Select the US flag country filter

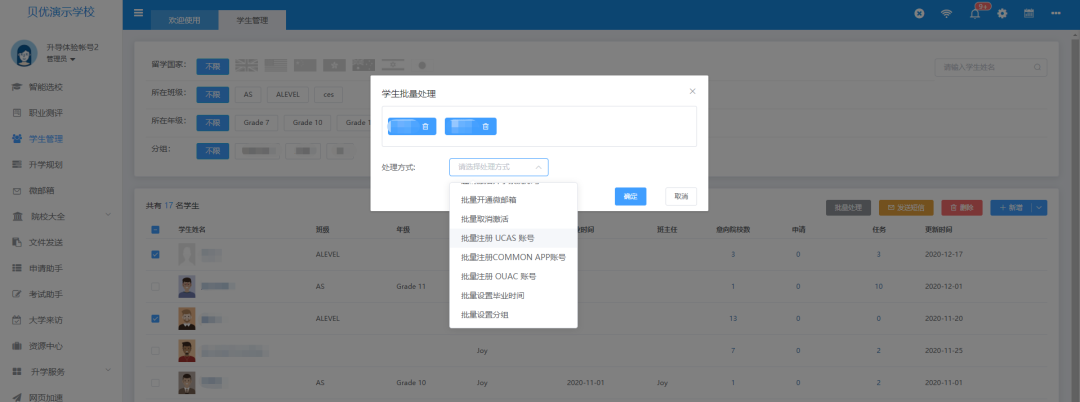coord(276,65)
